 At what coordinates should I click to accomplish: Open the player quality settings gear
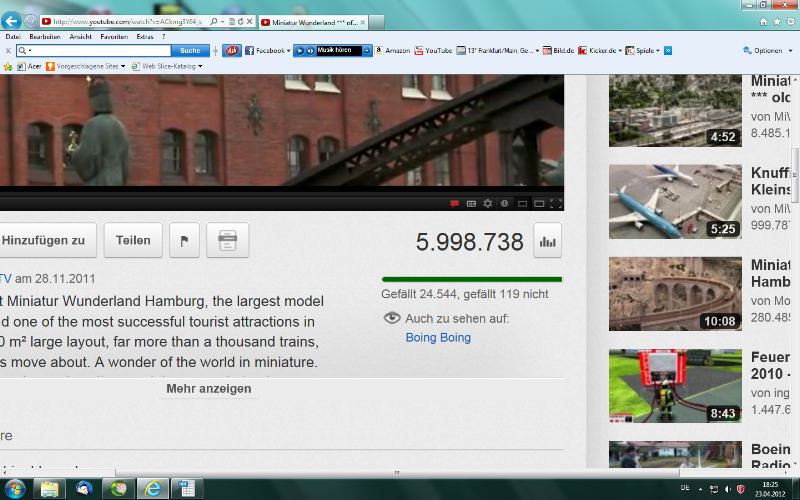(x=488, y=204)
